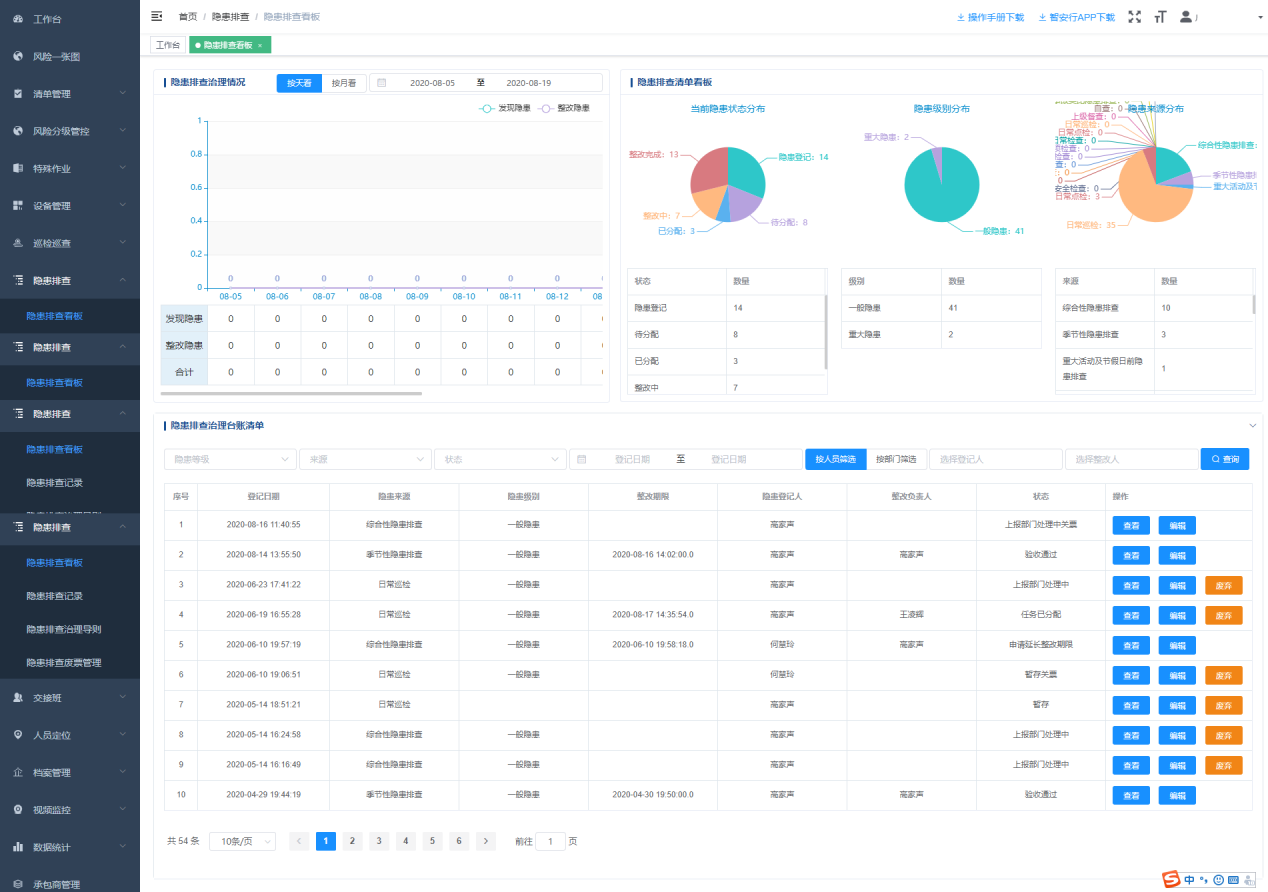Click the user avatar icon
Image resolution: width=1268 pixels, height=892 pixels.
click(1186, 17)
